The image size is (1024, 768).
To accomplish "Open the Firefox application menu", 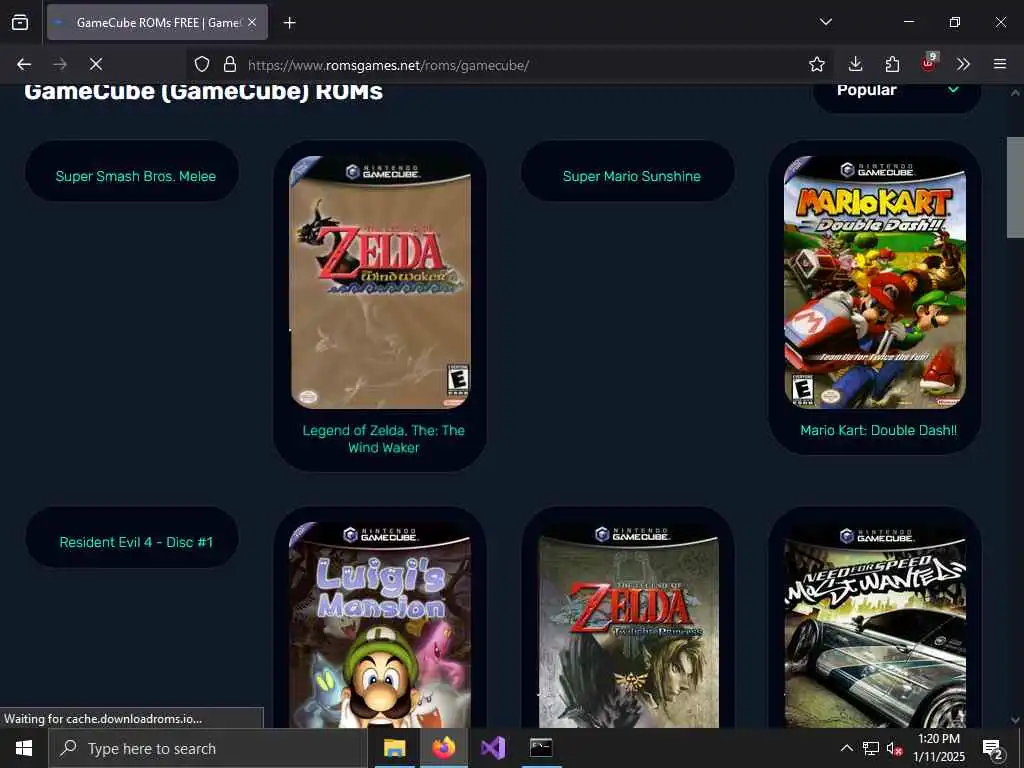I will coord(1000,64).
